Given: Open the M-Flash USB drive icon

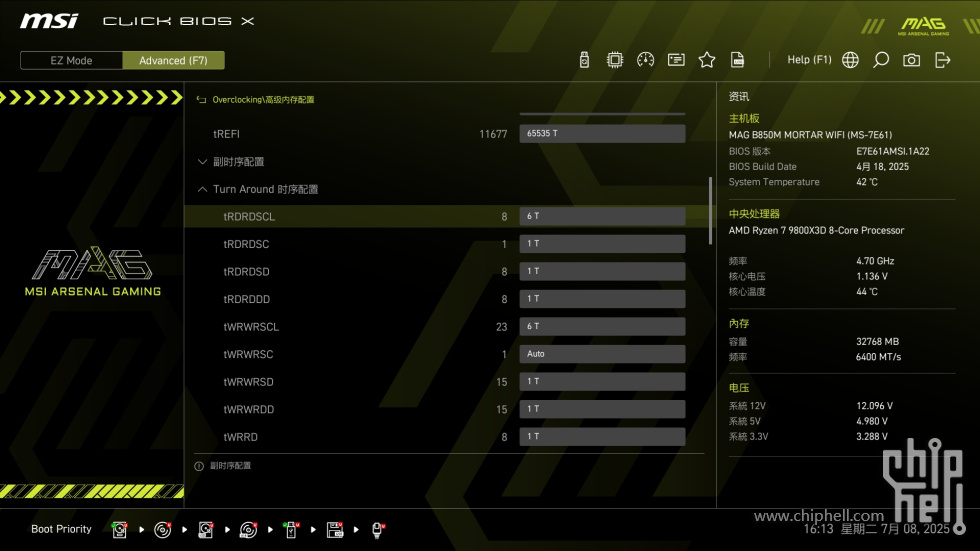Looking at the screenshot, I should click(x=584, y=60).
